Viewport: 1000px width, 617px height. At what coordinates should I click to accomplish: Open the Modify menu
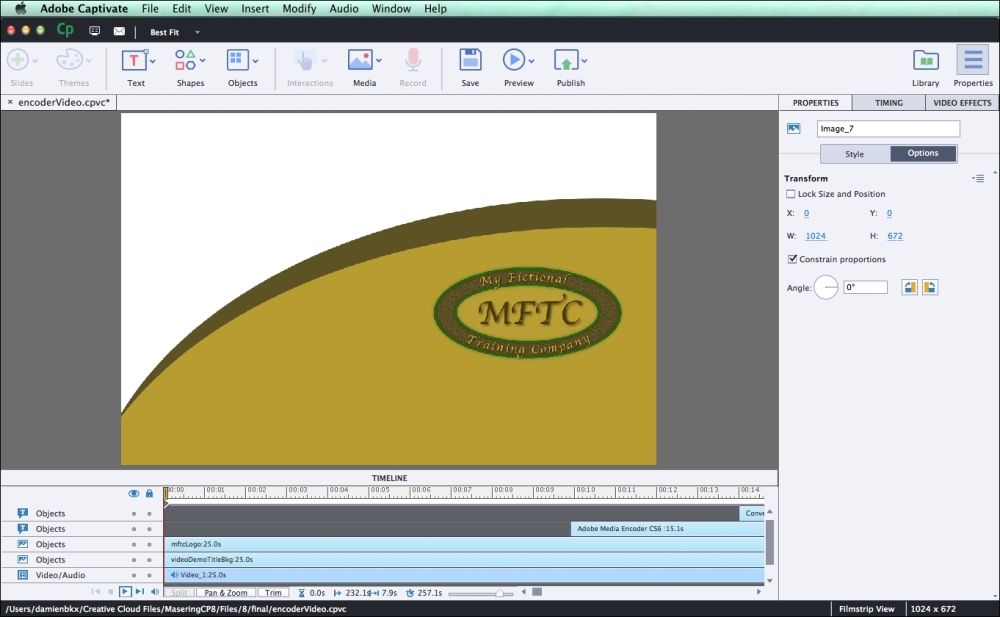coord(299,8)
